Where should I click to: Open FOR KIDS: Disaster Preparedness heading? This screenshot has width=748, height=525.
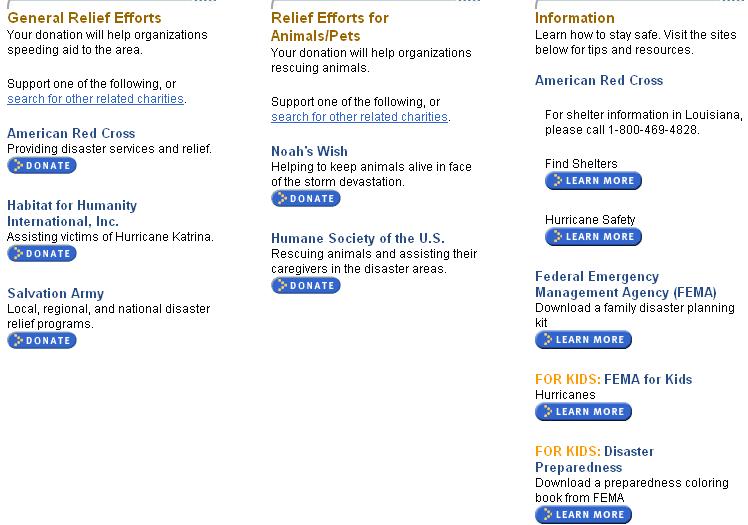pos(594,459)
